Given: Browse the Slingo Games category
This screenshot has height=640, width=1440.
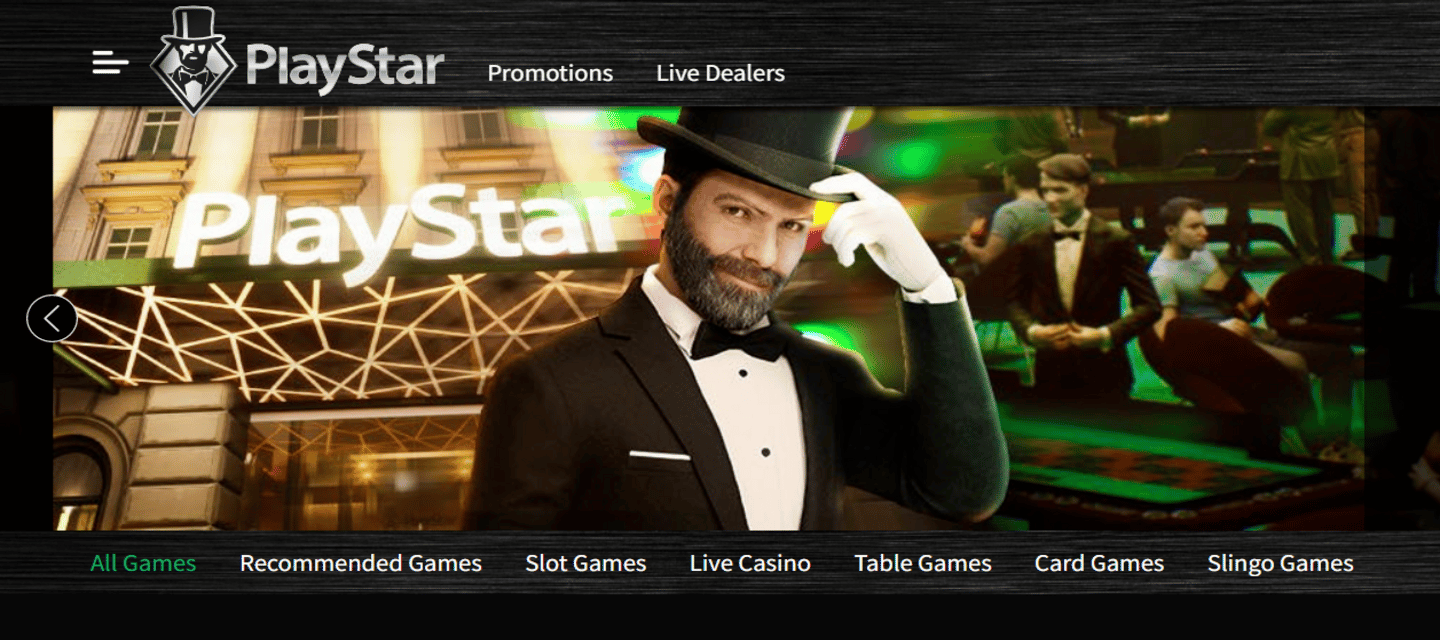Looking at the screenshot, I should pyautogui.click(x=1280, y=563).
